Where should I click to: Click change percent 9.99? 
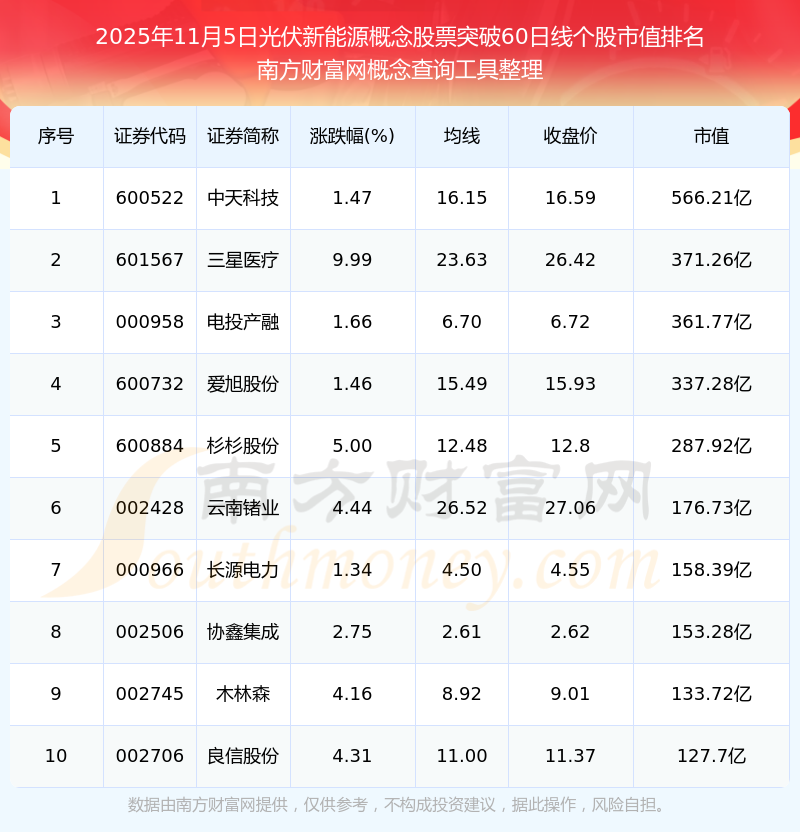click(352, 260)
